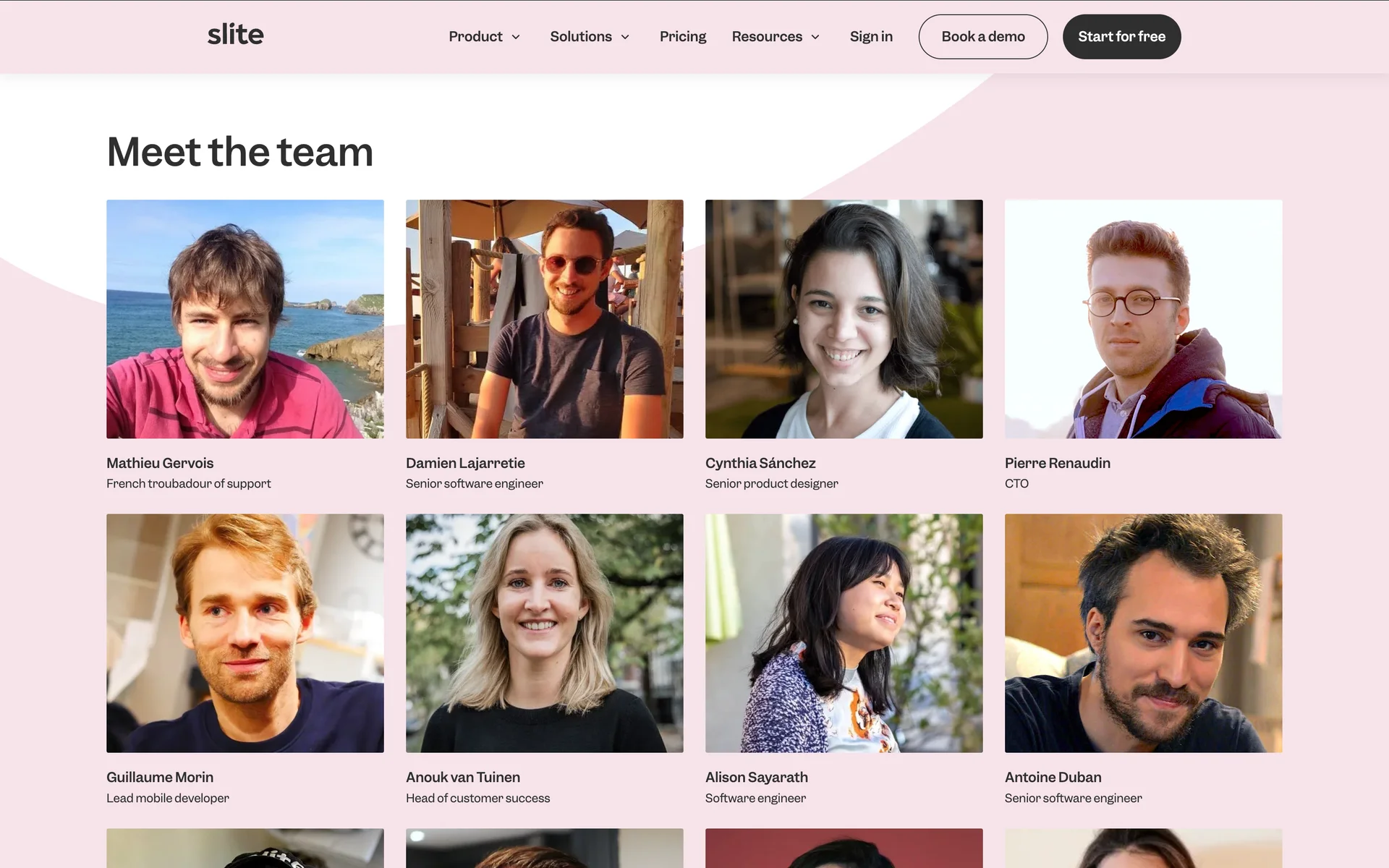
Task: Click the Sign in link
Action: (x=870, y=36)
